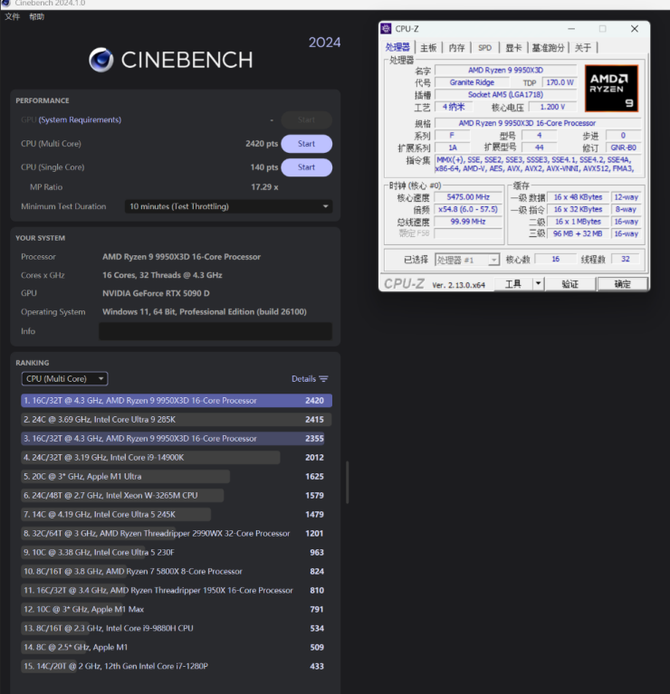Screen dimensions: 670x694
Task: Click the Granite Ridge codename field in CPU-Z
Action: [472, 83]
